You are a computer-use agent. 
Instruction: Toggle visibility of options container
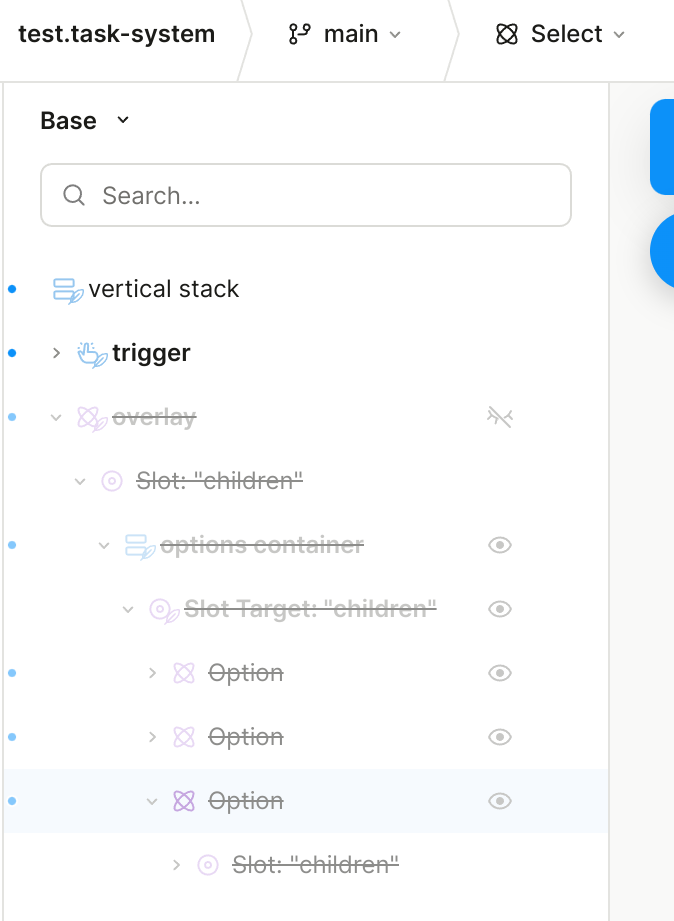tap(500, 545)
